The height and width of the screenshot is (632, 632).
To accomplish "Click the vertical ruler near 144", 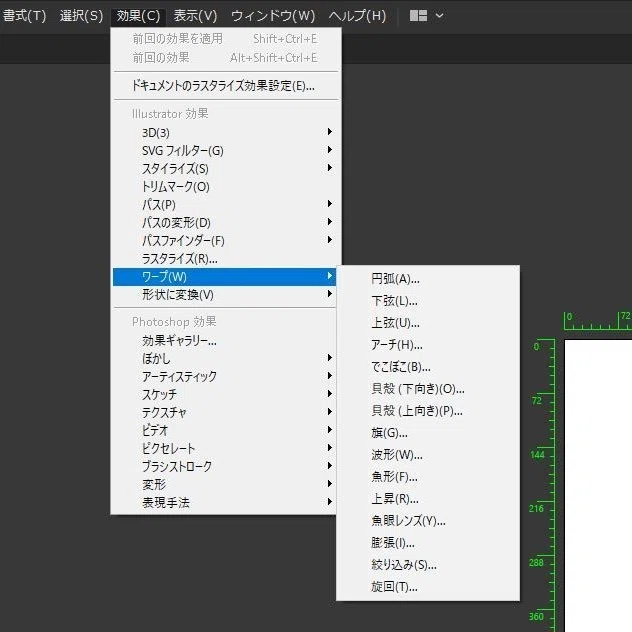I will click(x=542, y=455).
